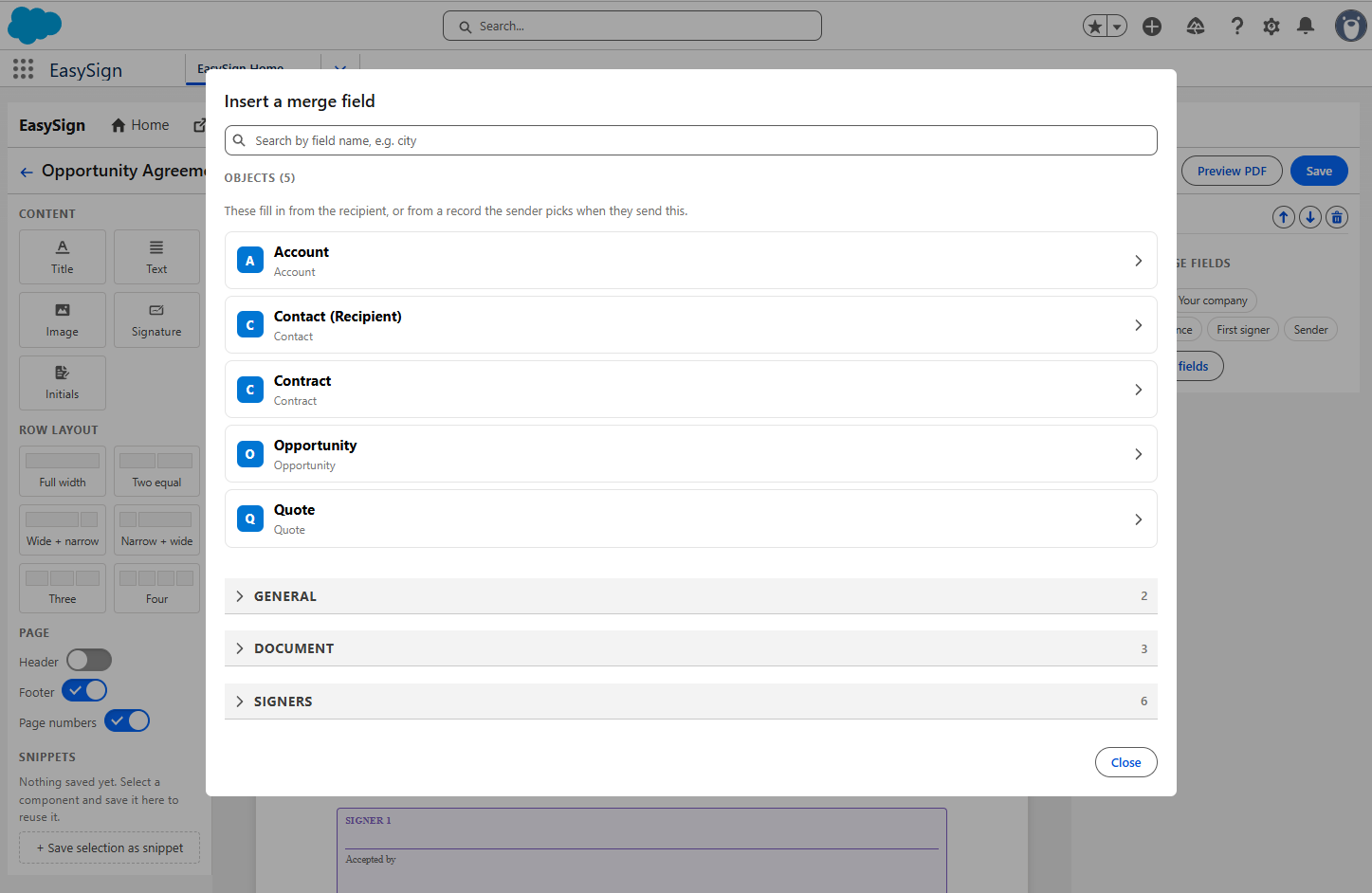Screen dimensions: 1372x893
Task: Expand the GENERAL section
Action: 690,596
